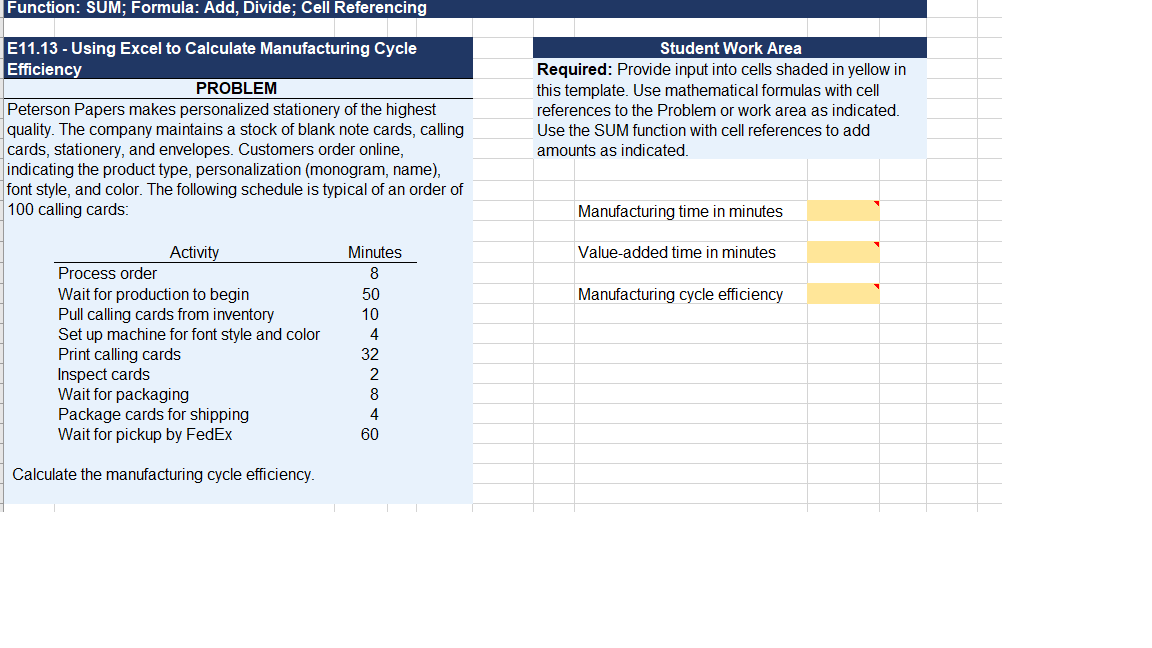Select the cell showing 50 minutes
Image resolution: width=1152 pixels, height=648 pixels.
pyautogui.click(x=370, y=294)
